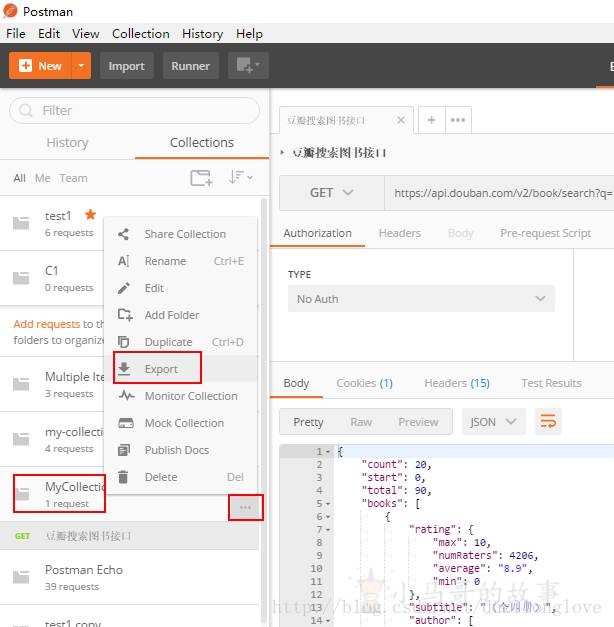The width and height of the screenshot is (614, 627).
Task: Click the share icon in context menu
Action: 124,234
